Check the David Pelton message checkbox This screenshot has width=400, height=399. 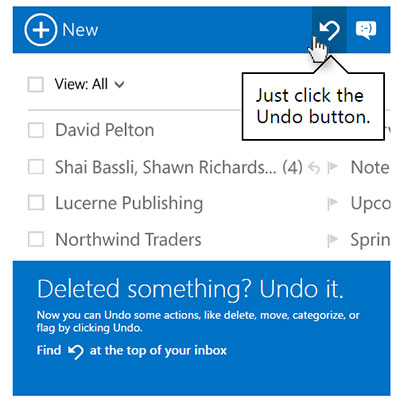[x=35, y=130]
